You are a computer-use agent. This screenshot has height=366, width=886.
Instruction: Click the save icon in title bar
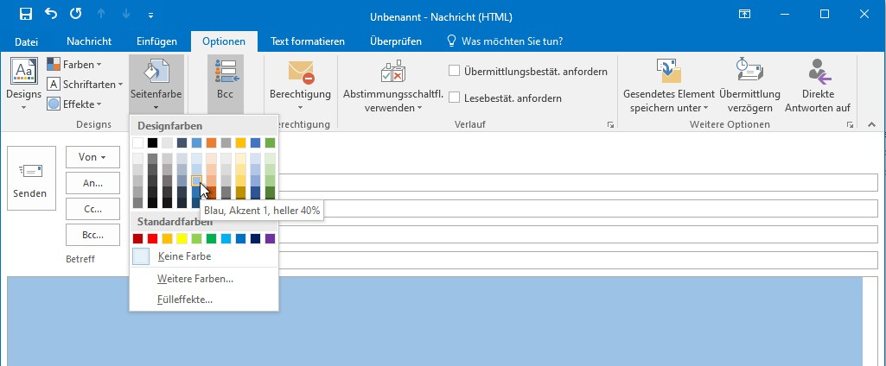pyautogui.click(x=26, y=14)
